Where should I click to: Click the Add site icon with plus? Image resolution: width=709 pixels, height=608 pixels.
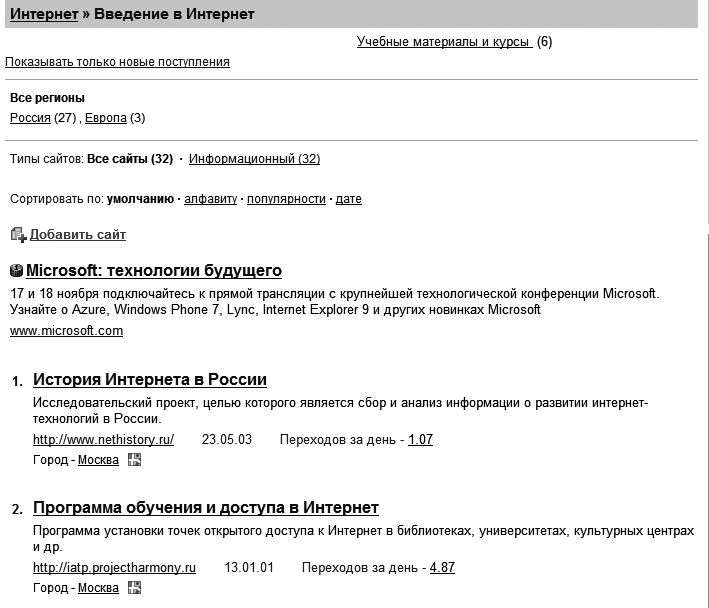(19, 235)
